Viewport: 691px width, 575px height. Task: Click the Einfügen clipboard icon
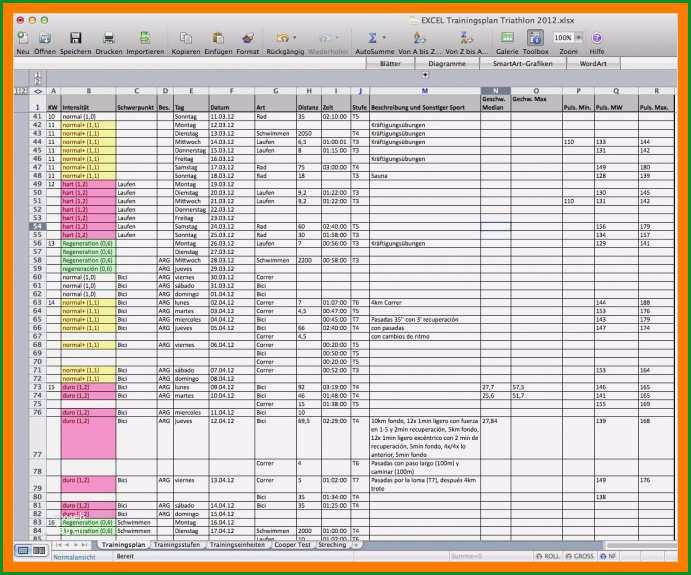pyautogui.click(x=218, y=38)
